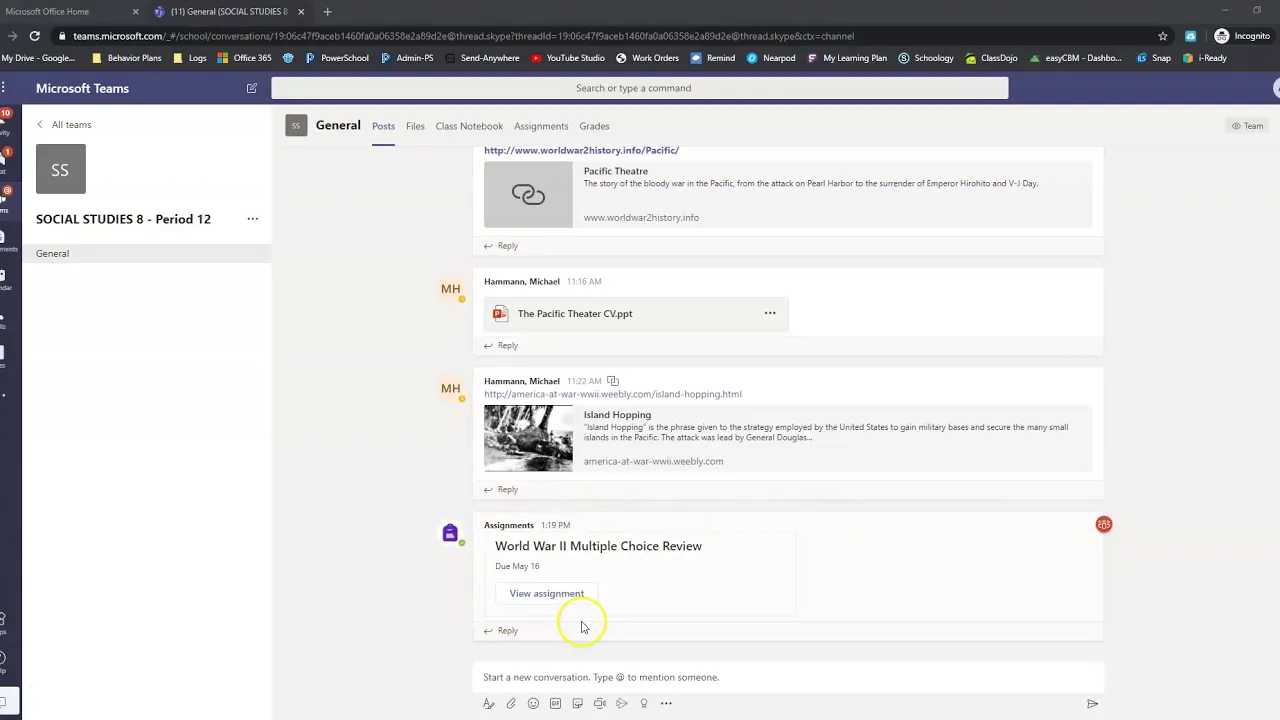Viewport: 1280px width, 720px height.
Task: Open the ClassDojo bookmark
Action: [x=991, y=58]
